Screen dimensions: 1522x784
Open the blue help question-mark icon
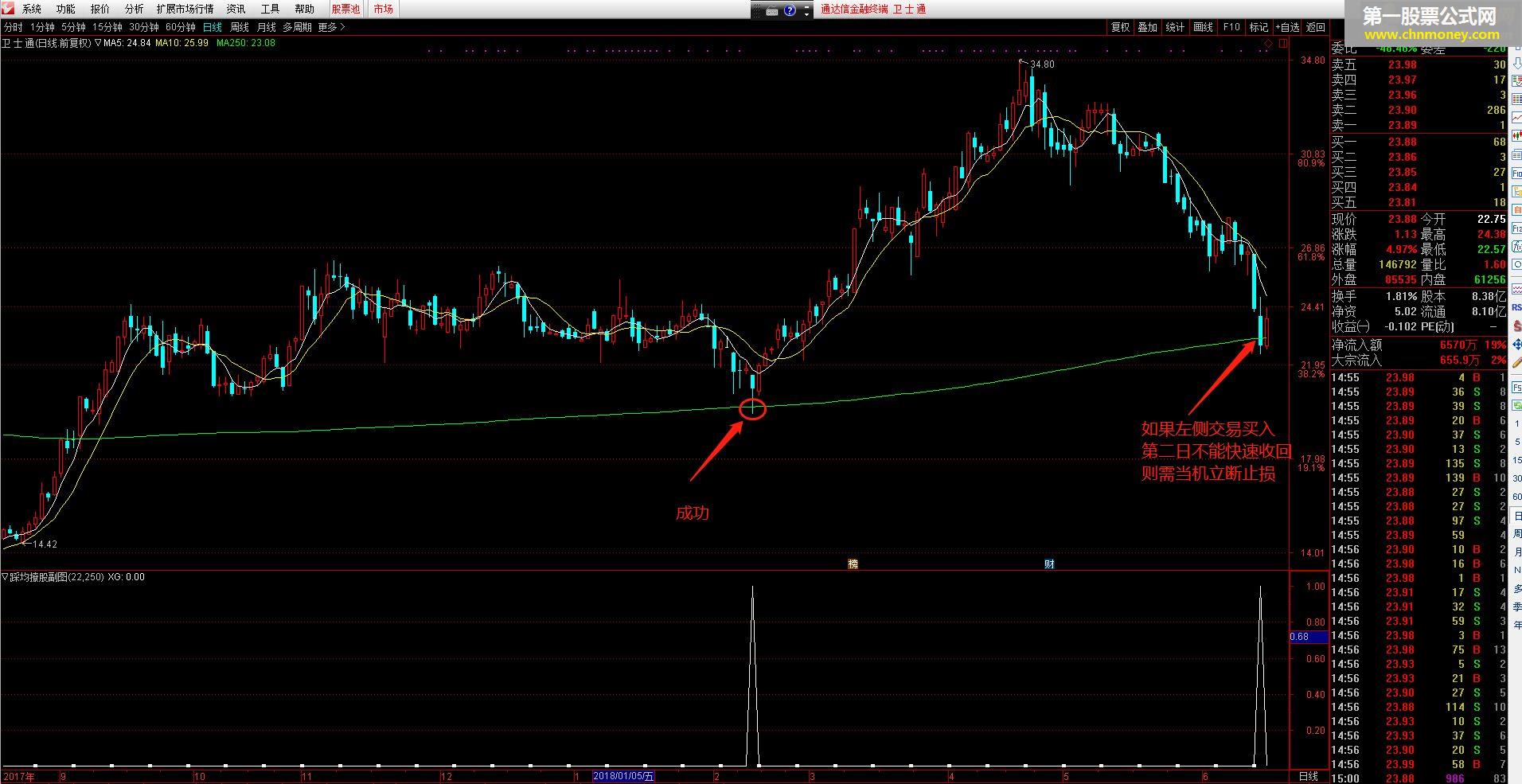pyautogui.click(x=790, y=11)
